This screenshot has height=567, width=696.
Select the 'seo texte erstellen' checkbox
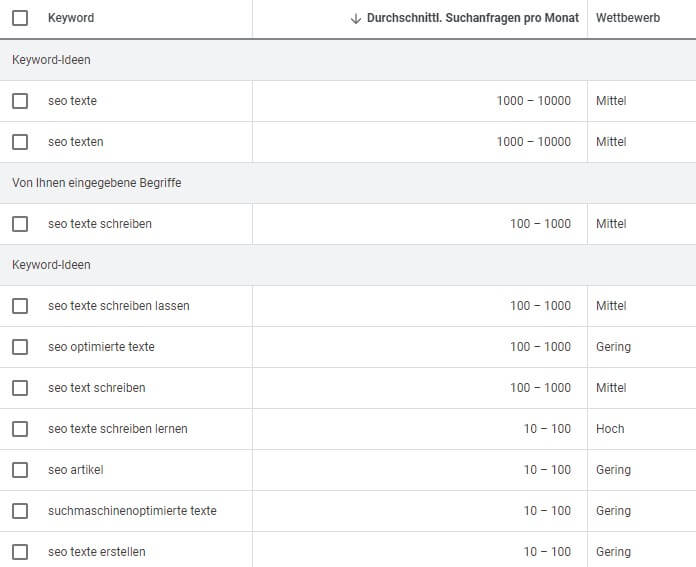click(x=20, y=552)
